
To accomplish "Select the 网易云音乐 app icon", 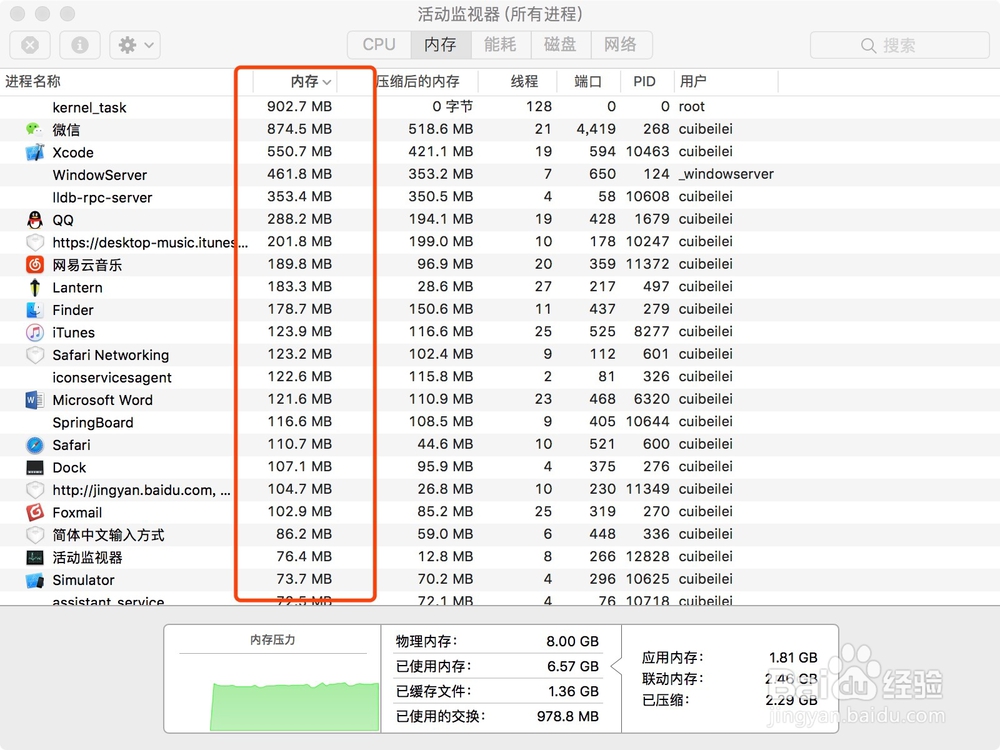I will [34, 265].
